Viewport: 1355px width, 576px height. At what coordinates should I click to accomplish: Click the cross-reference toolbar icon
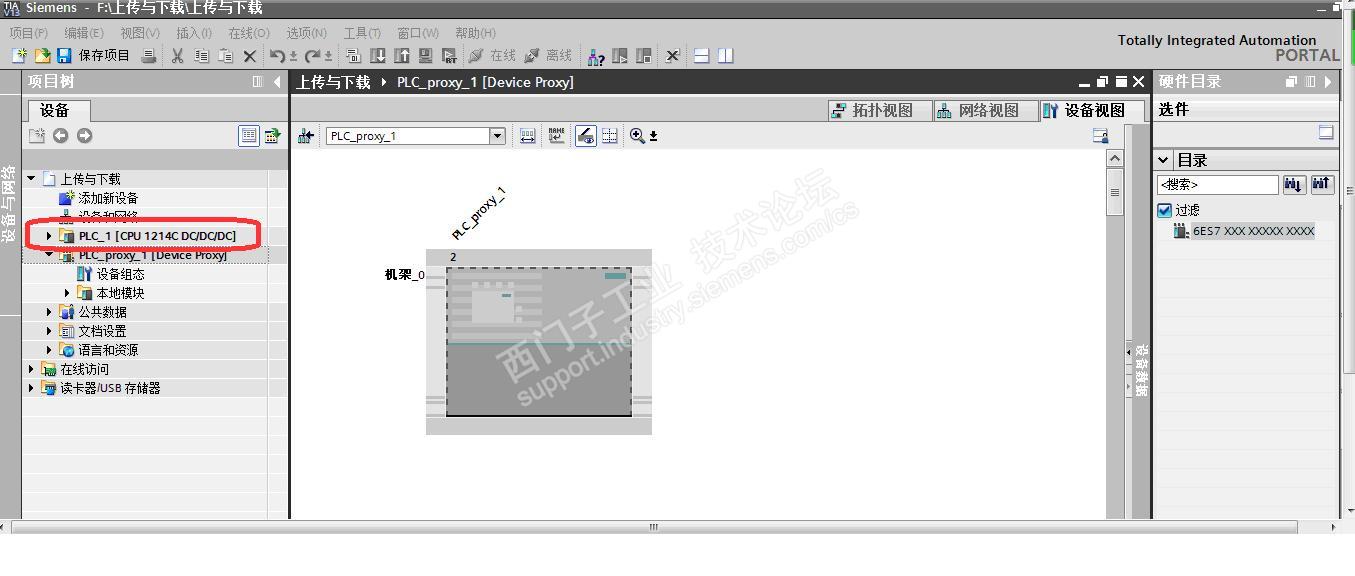tap(672, 56)
